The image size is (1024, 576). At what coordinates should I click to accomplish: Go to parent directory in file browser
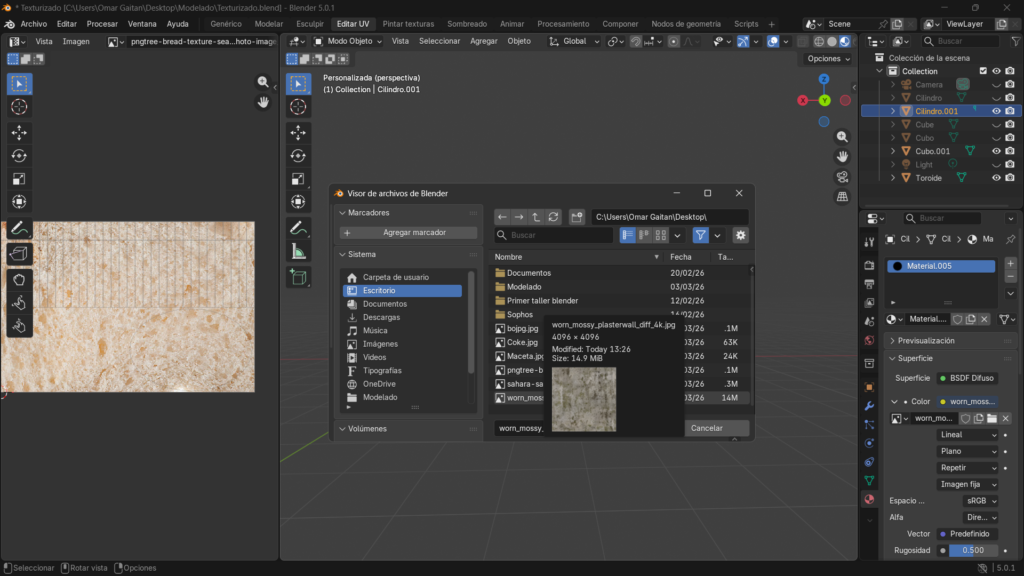(536, 217)
